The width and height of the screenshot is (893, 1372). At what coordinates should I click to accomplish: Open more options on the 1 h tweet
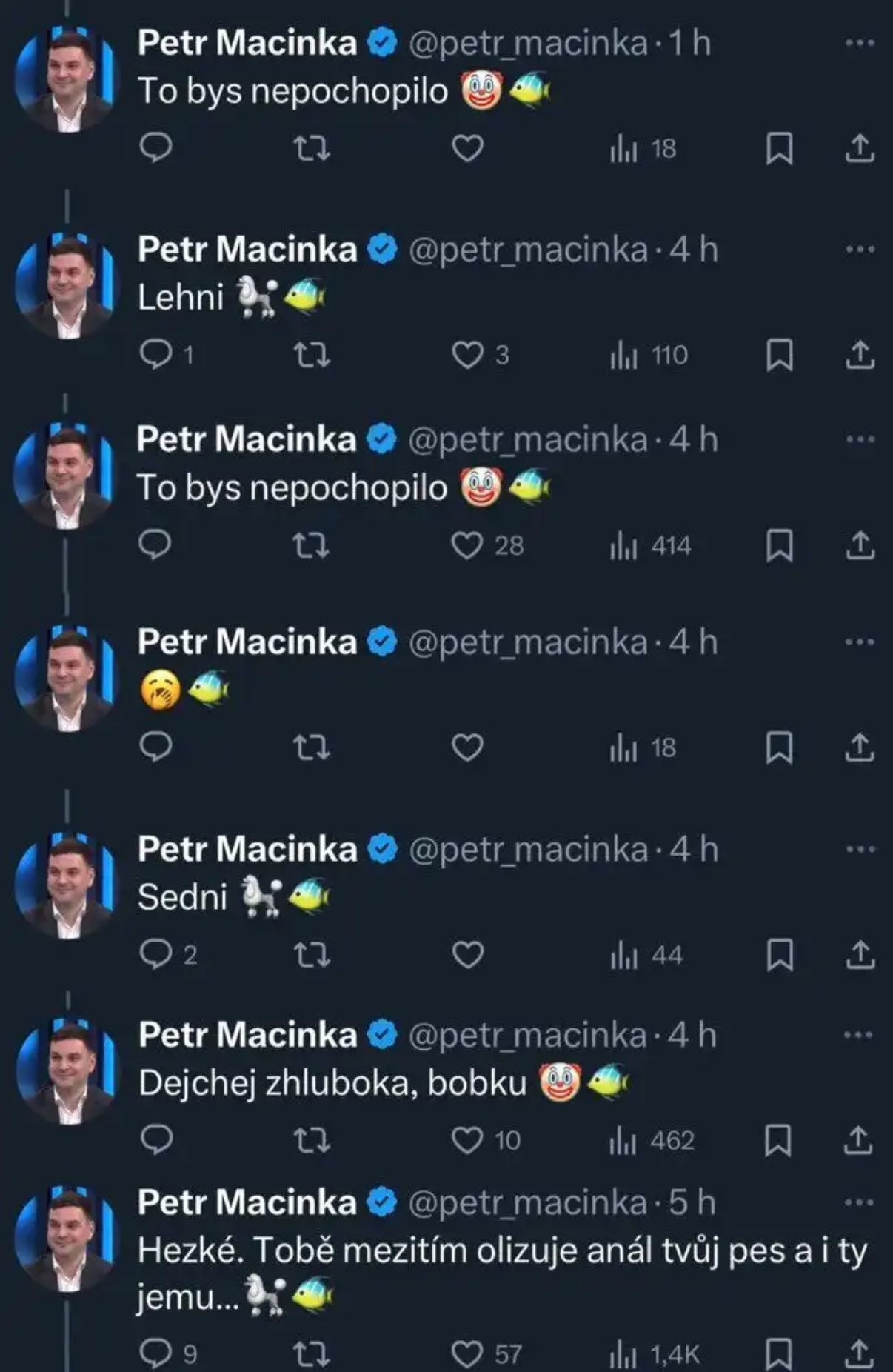pos(859,43)
